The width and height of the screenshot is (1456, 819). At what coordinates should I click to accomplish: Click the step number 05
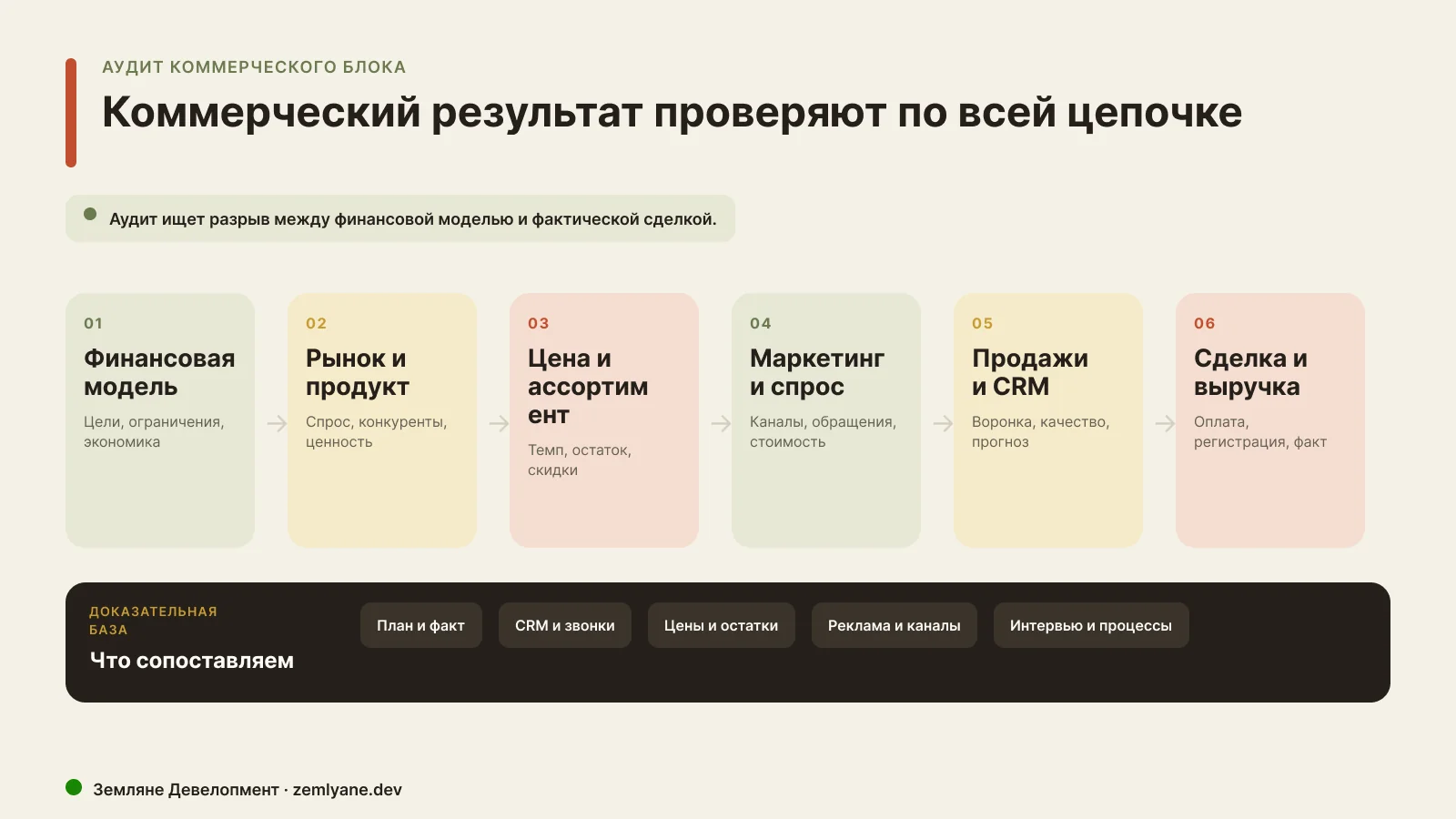pyautogui.click(x=983, y=323)
